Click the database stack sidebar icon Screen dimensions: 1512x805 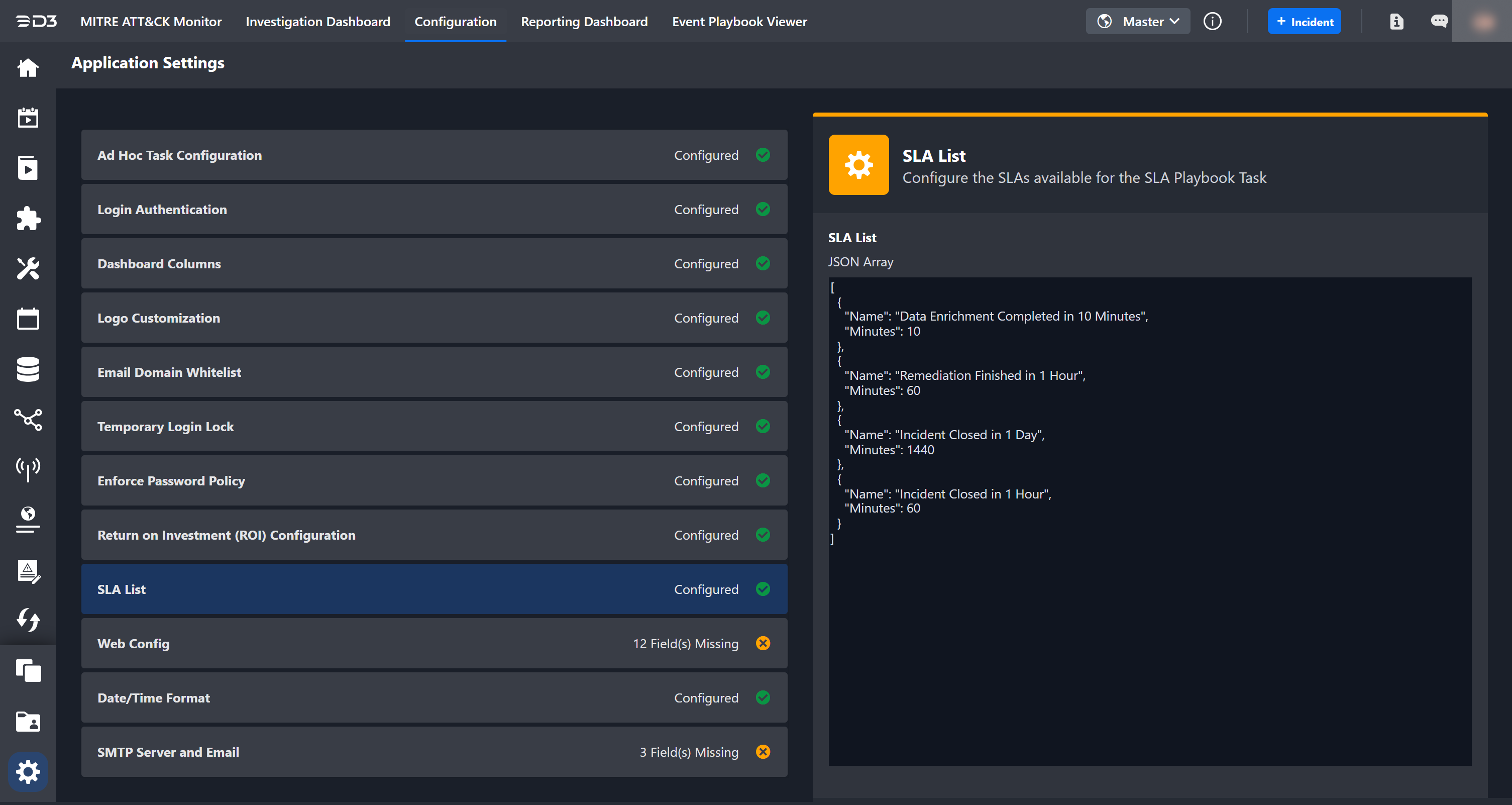point(28,369)
